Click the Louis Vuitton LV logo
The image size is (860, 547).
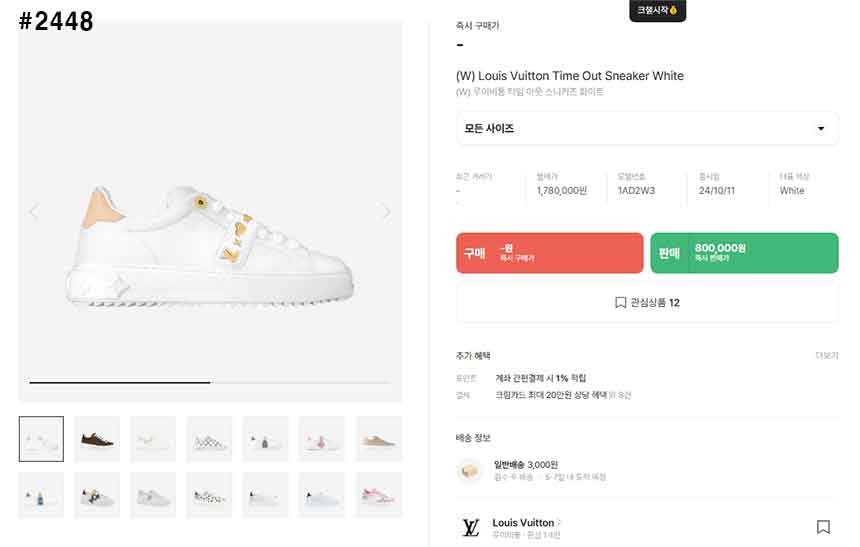(x=470, y=528)
